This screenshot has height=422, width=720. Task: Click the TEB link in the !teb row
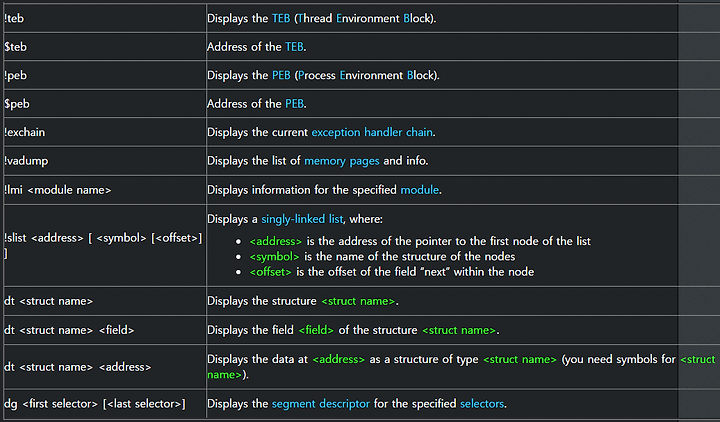[x=281, y=19]
